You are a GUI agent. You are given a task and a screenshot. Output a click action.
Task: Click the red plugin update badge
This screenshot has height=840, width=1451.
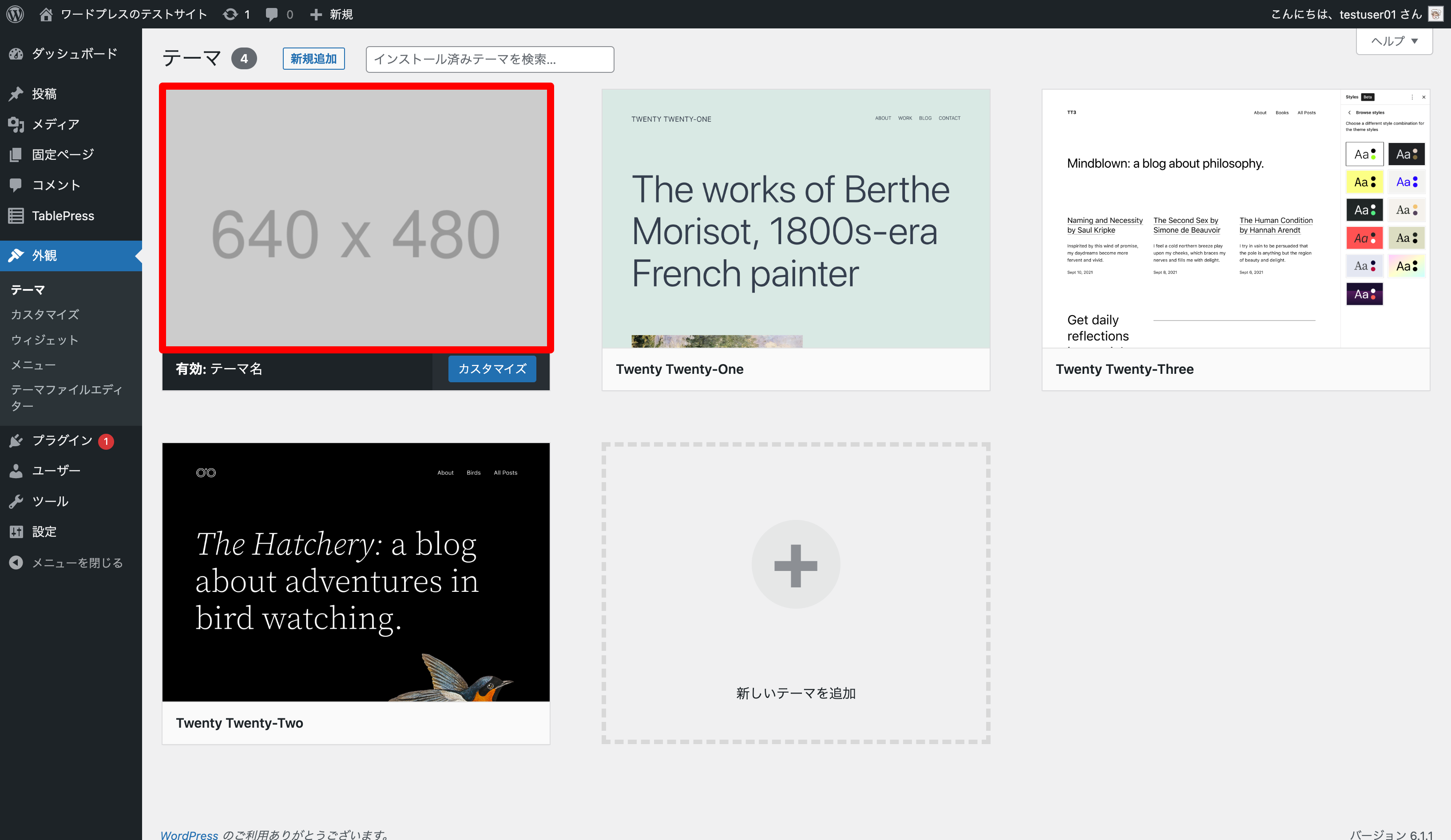(106, 441)
